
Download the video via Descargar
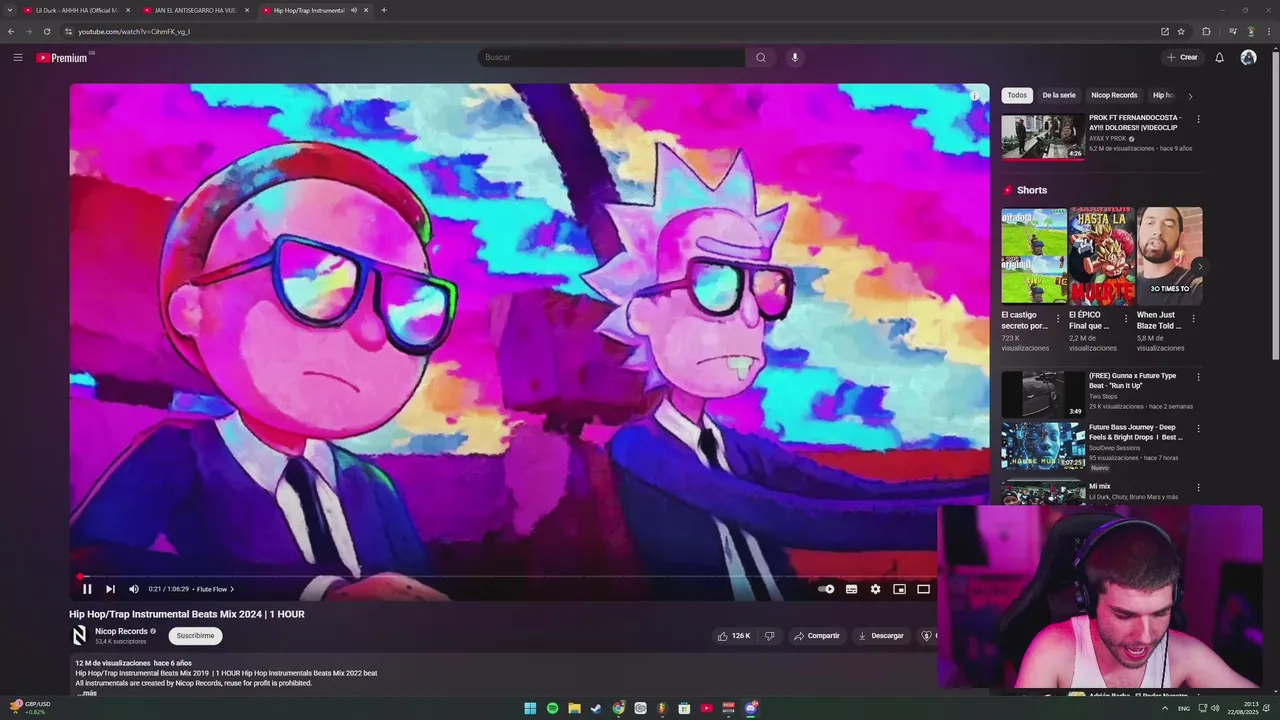click(x=881, y=636)
